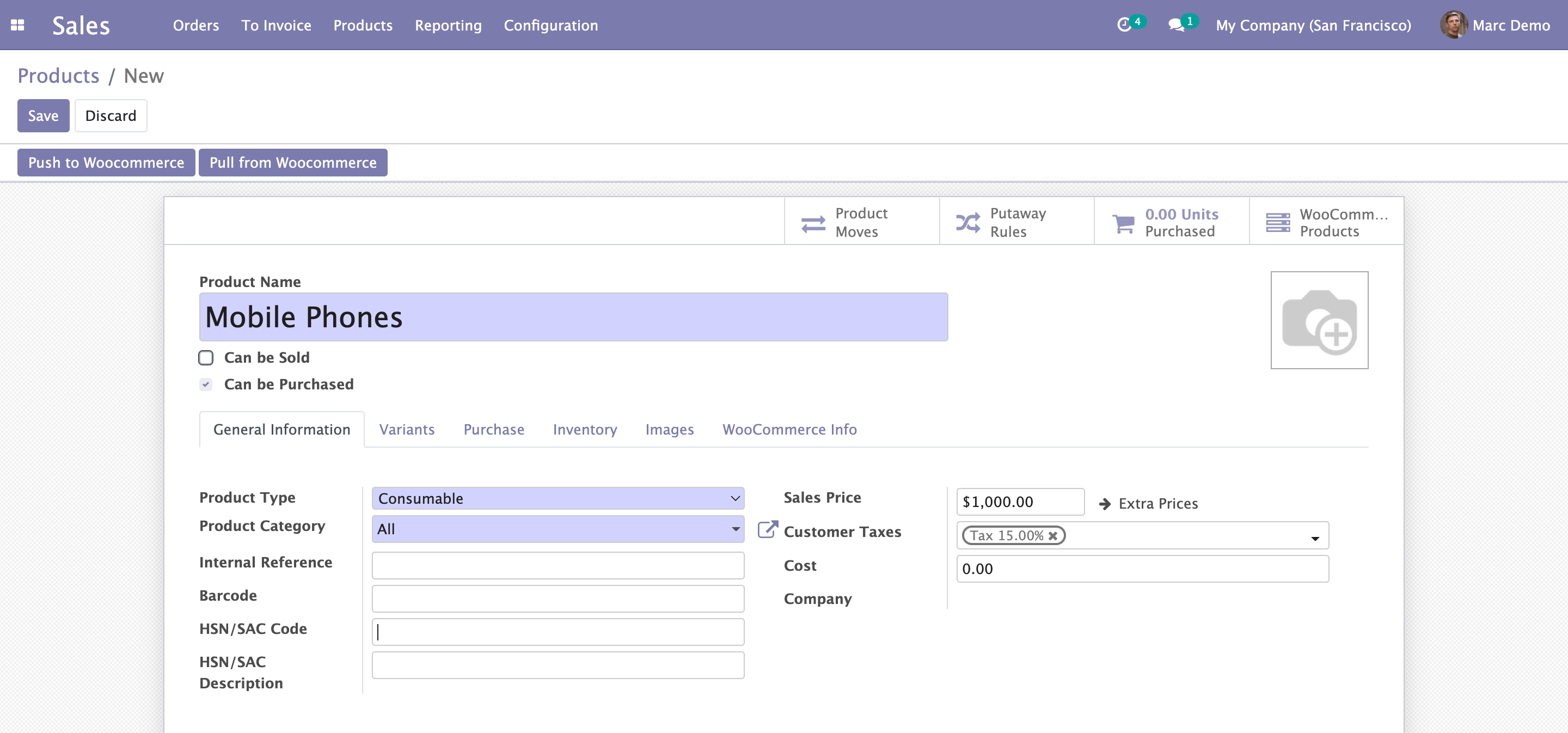Screen dimensions: 1568x733
Task: Switch to the Inventory tab
Action: [x=584, y=429]
